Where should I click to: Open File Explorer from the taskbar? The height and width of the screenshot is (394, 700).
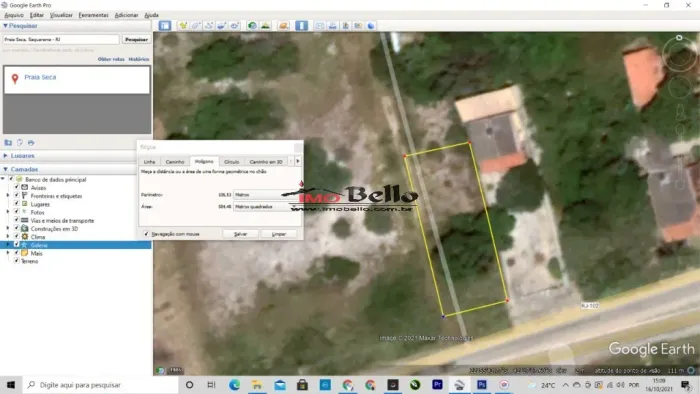[257, 385]
